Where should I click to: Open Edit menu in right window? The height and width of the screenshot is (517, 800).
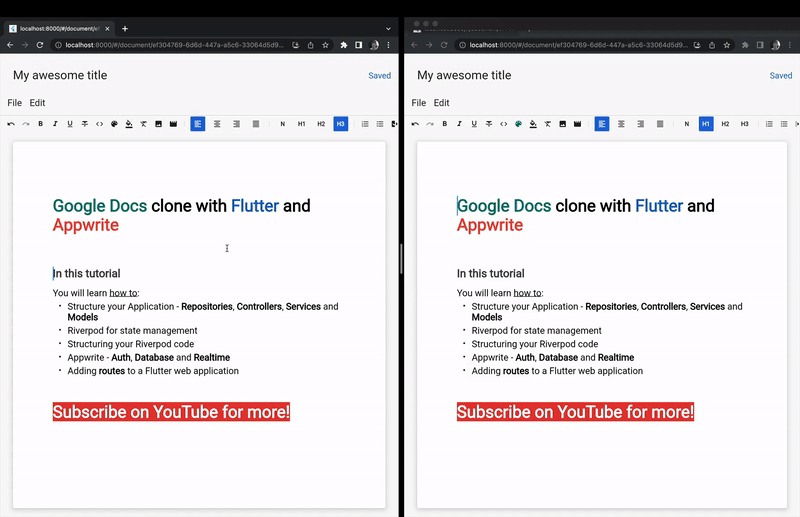pos(441,103)
